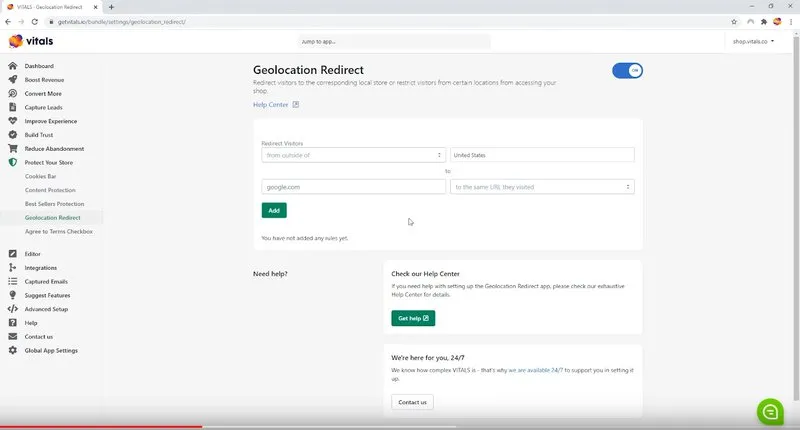Click Global App Settings gear icon
The image size is (800, 430).
click(x=13, y=350)
